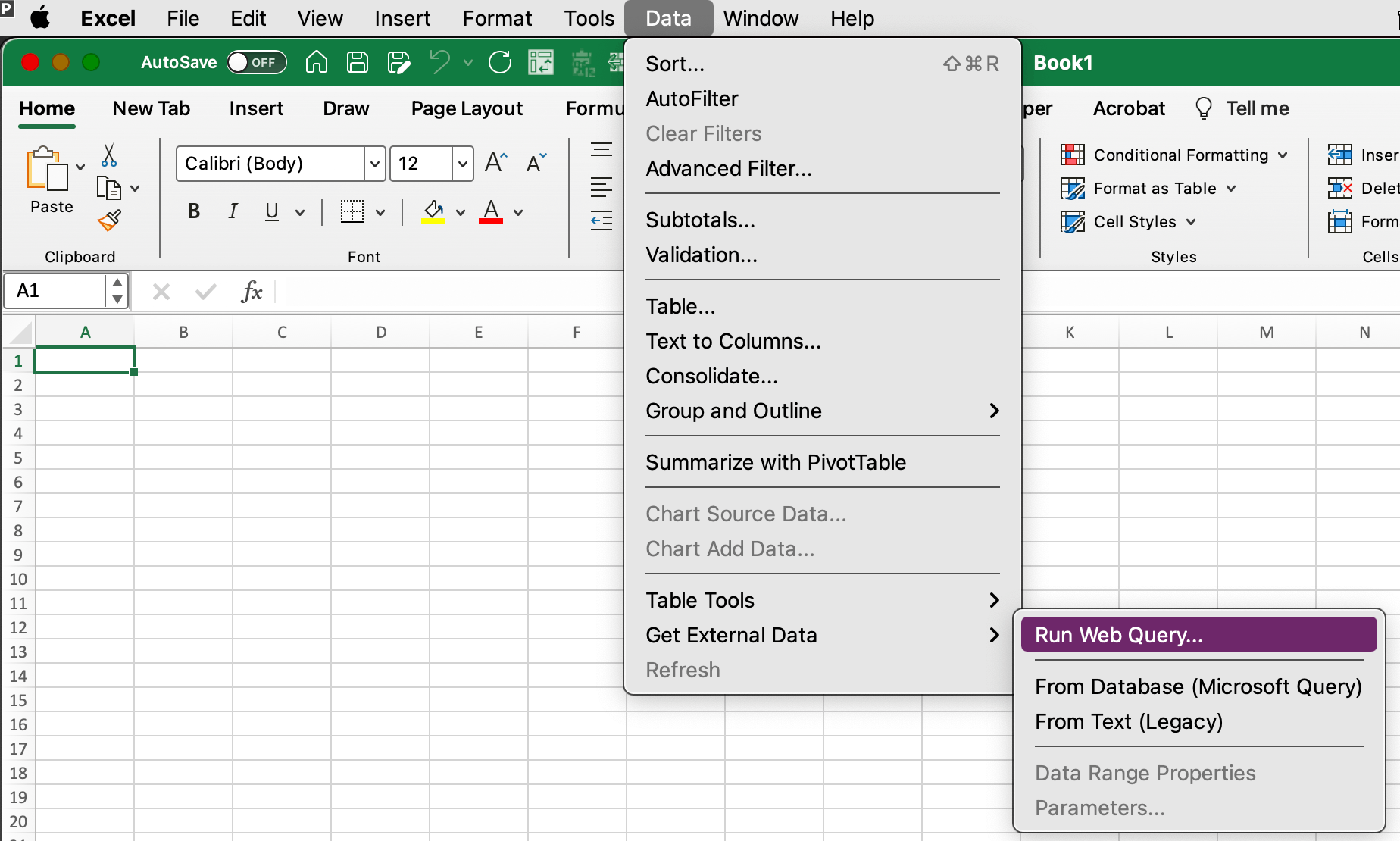Open the Get External Data submenu
Screen dimensions: 1400x841
coord(822,635)
